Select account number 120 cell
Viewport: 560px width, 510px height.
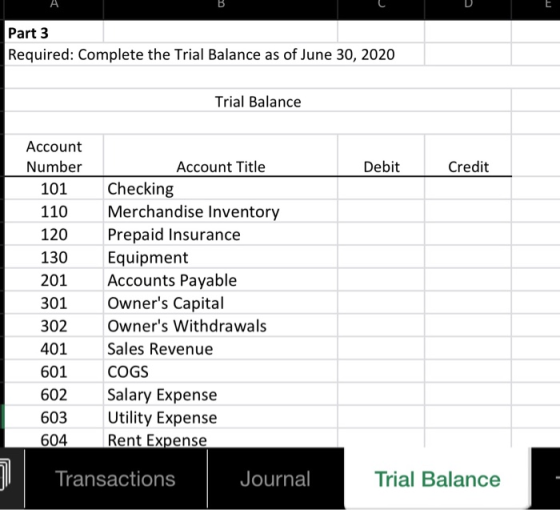[54, 234]
